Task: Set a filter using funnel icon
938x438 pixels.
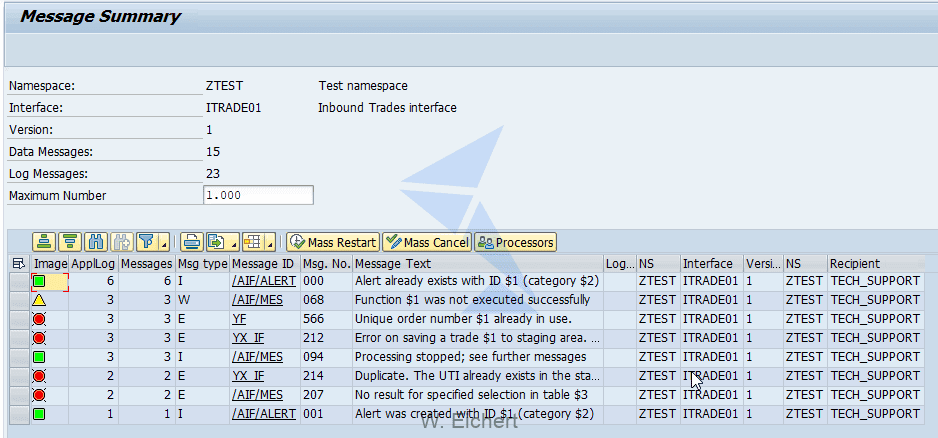Action: 147,242
